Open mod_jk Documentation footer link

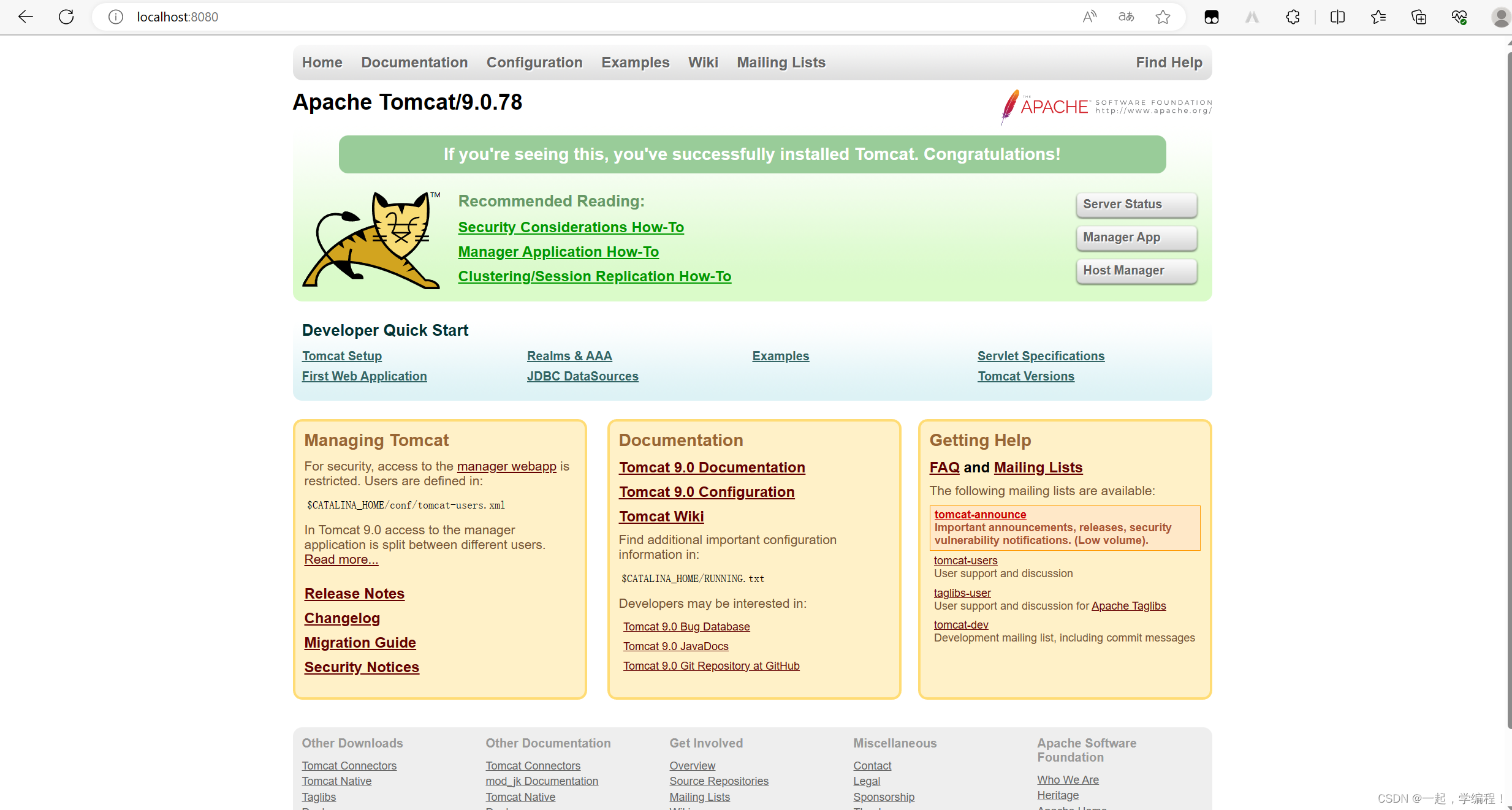542,781
